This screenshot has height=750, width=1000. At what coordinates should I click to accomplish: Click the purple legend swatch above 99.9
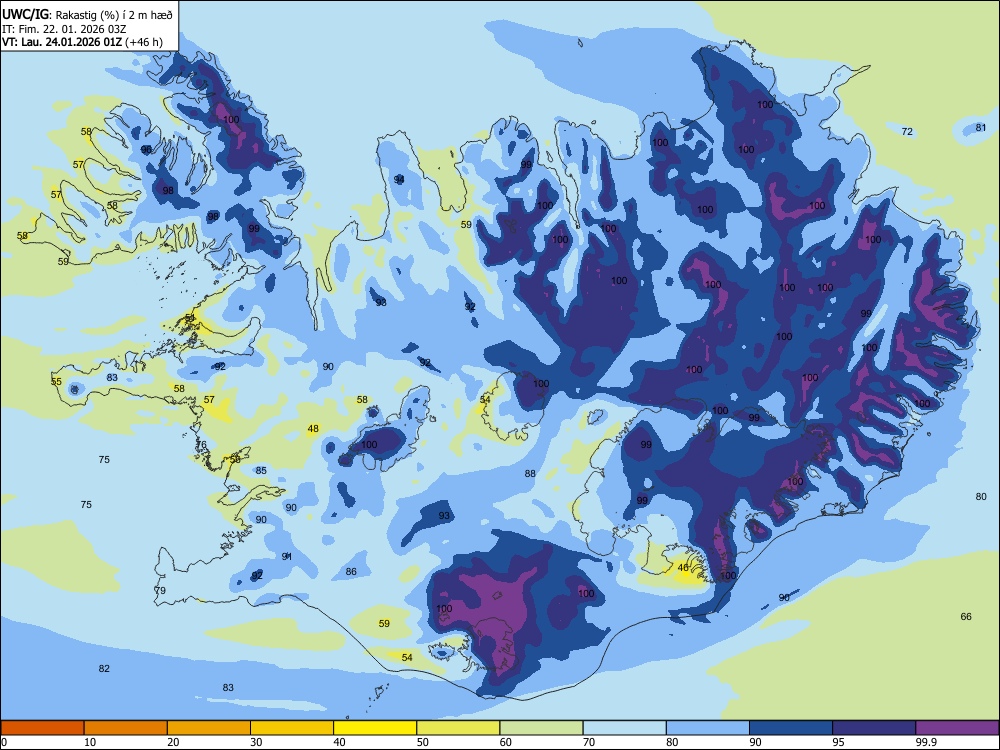pyautogui.click(x=957, y=728)
